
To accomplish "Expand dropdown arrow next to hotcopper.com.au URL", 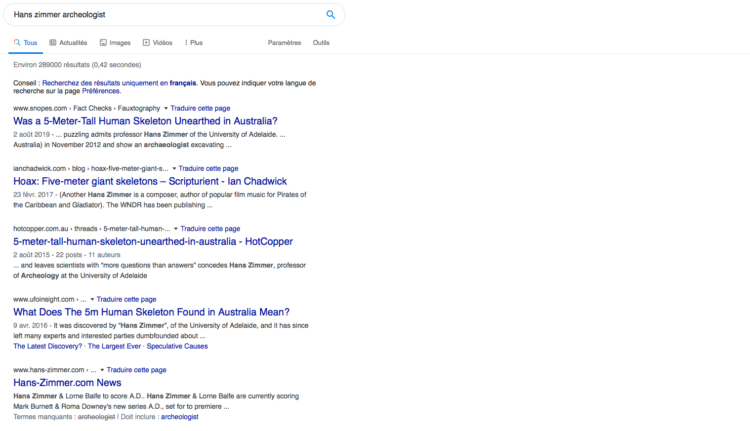I will tap(176, 229).
